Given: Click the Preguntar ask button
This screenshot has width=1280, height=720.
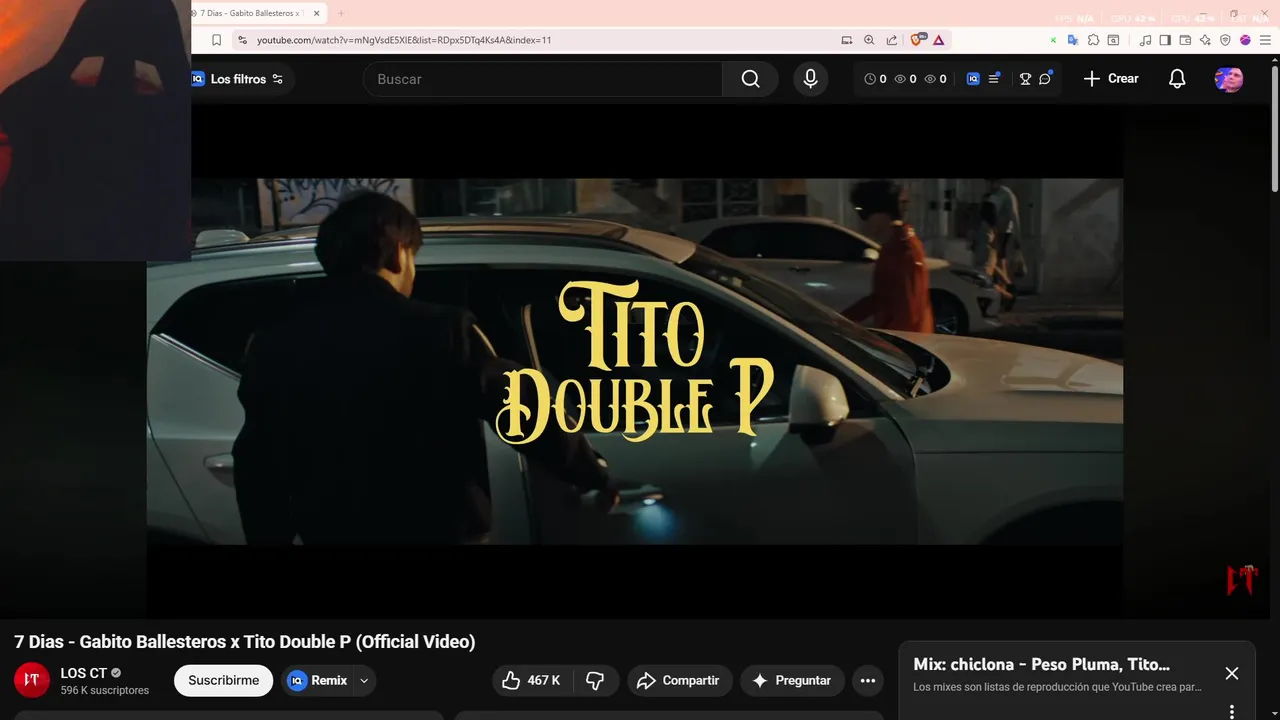Looking at the screenshot, I should [x=792, y=680].
